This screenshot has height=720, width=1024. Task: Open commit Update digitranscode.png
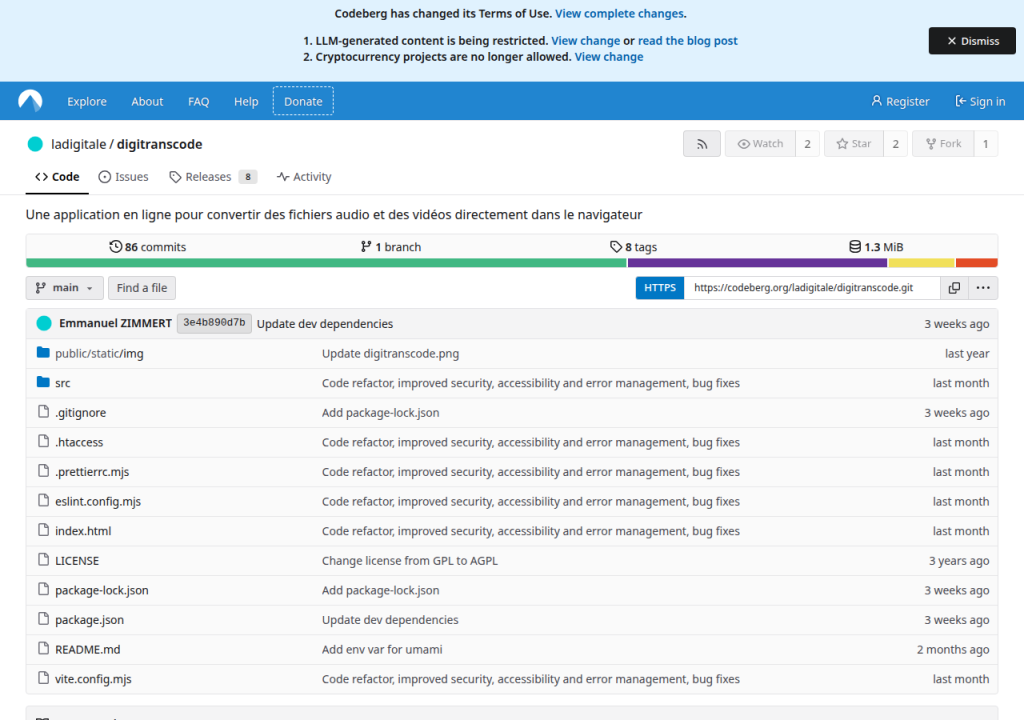[391, 353]
